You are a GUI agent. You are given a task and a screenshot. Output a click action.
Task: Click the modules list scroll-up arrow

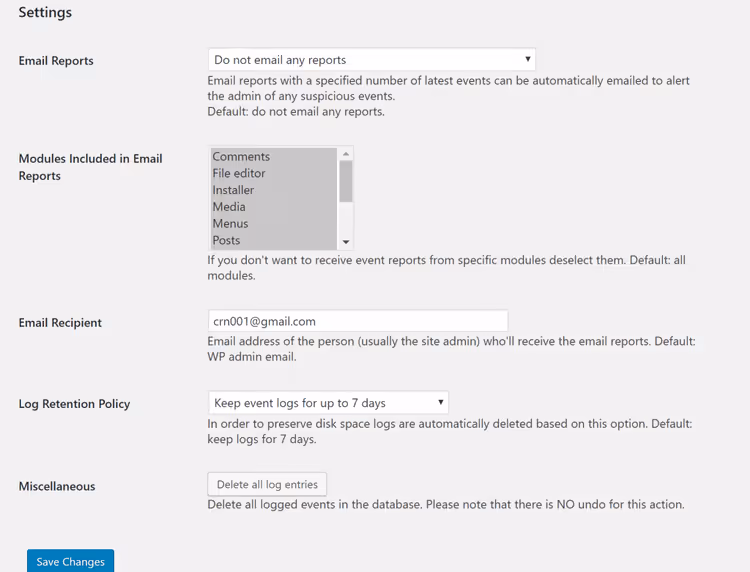[x=346, y=154]
